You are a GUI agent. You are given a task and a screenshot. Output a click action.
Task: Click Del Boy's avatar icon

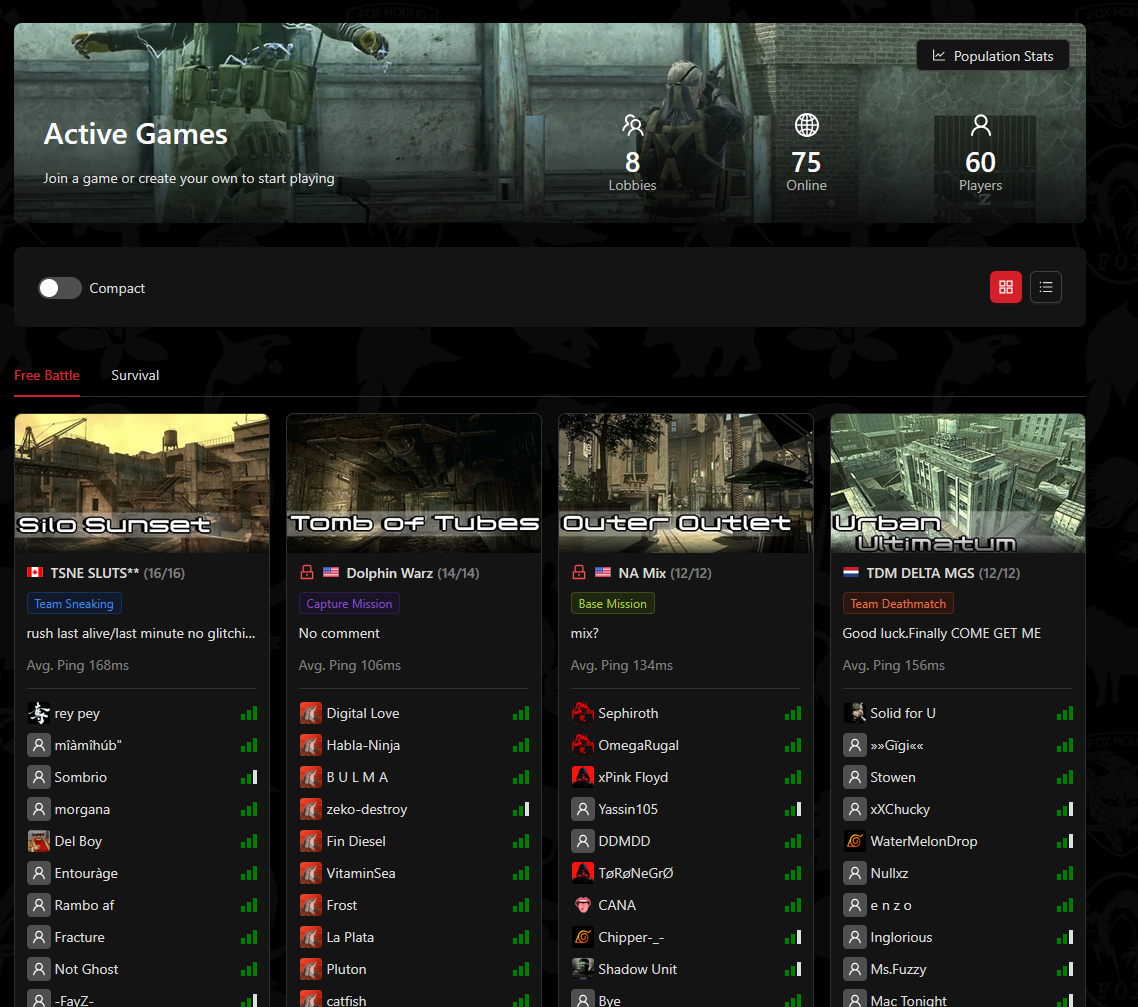38,841
